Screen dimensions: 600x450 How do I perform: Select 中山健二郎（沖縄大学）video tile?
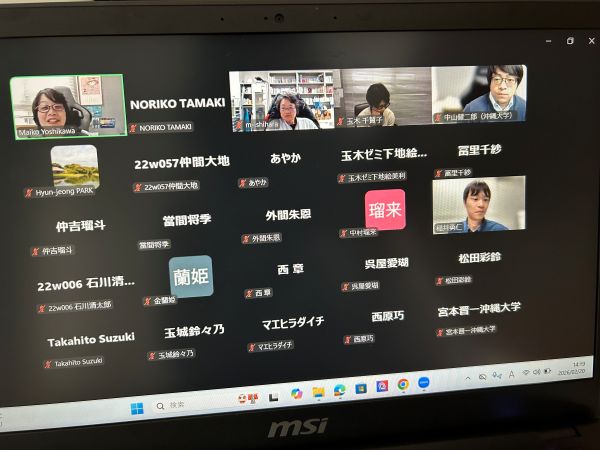pyautogui.click(x=479, y=94)
